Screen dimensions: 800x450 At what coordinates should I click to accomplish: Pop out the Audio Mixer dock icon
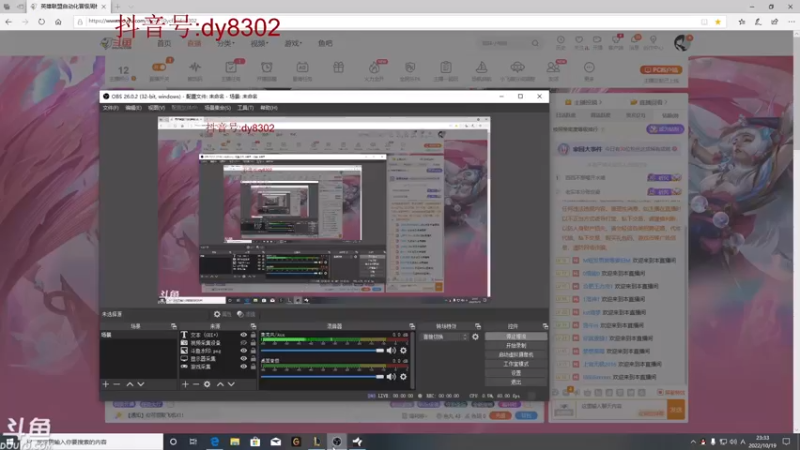coord(412,326)
